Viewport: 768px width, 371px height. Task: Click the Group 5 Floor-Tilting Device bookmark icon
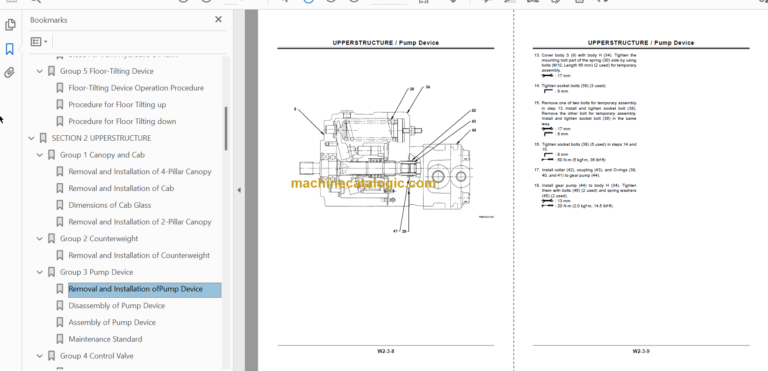tap(51, 72)
